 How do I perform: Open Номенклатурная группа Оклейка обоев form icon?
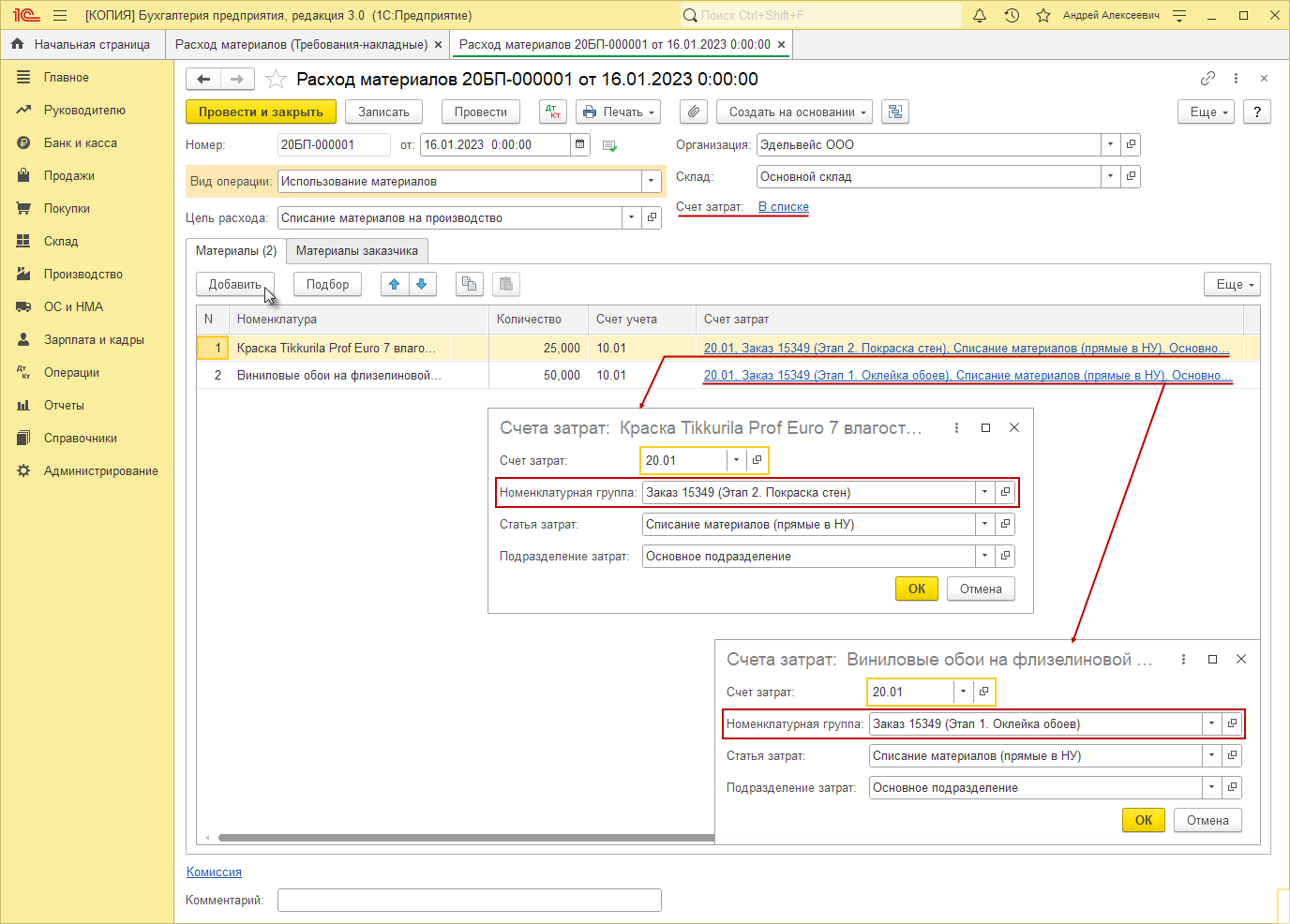pos(1232,723)
